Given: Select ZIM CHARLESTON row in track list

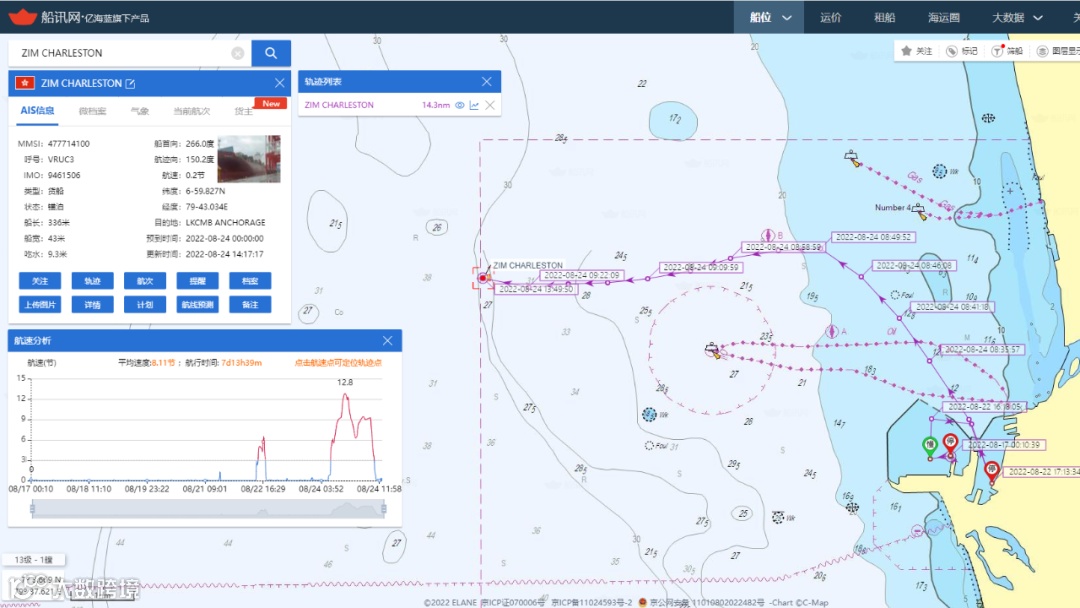Looking at the screenshot, I should coord(399,105).
